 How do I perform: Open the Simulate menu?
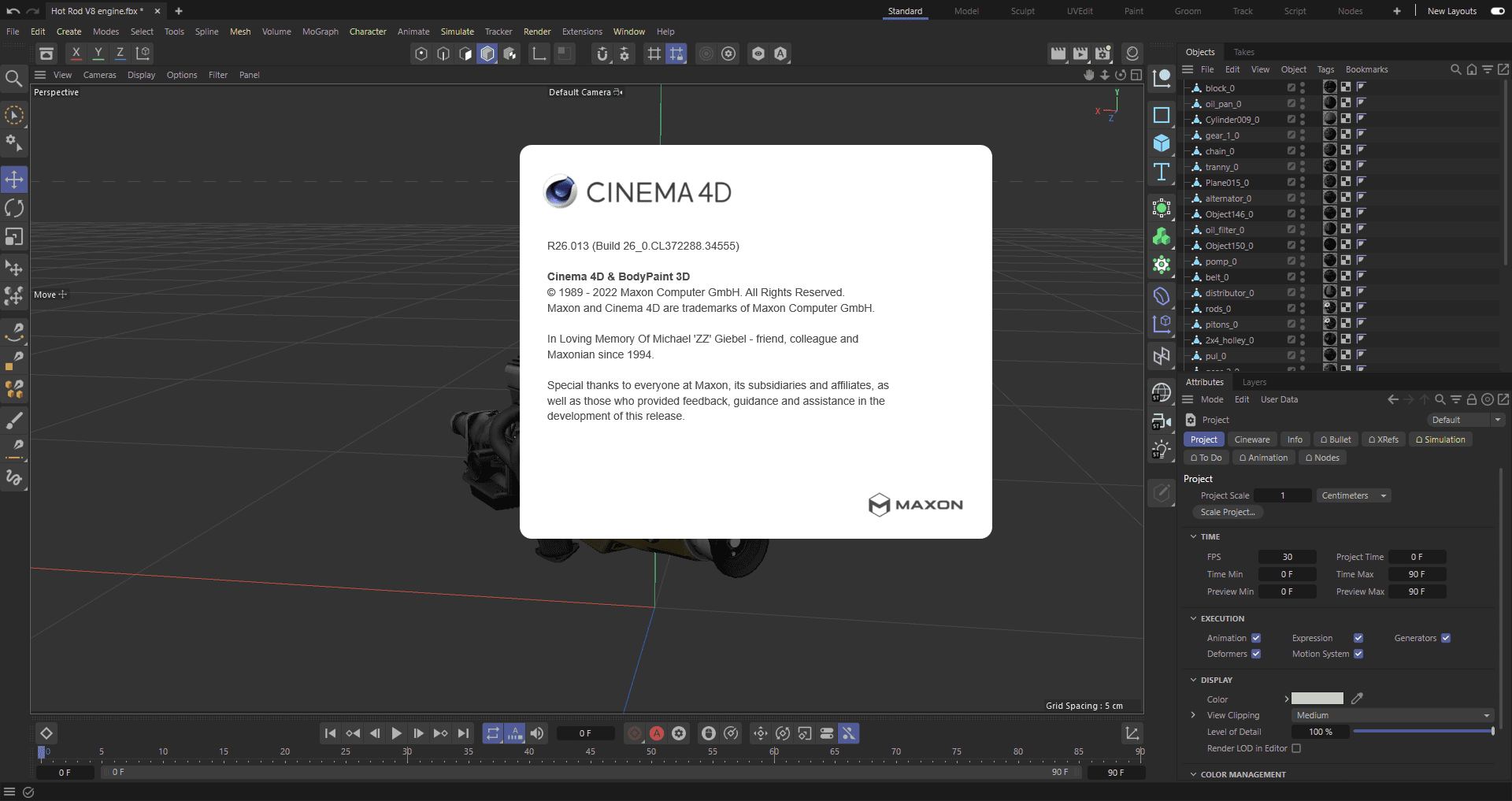point(457,32)
